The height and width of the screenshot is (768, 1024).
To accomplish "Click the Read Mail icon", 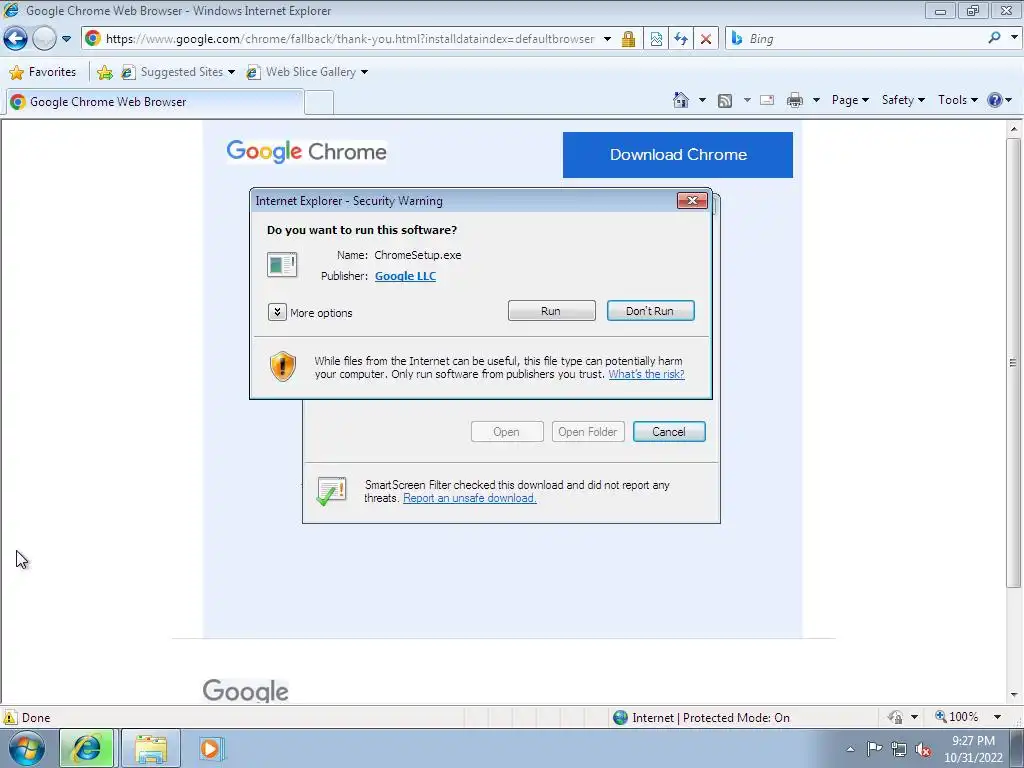I will pos(767,100).
